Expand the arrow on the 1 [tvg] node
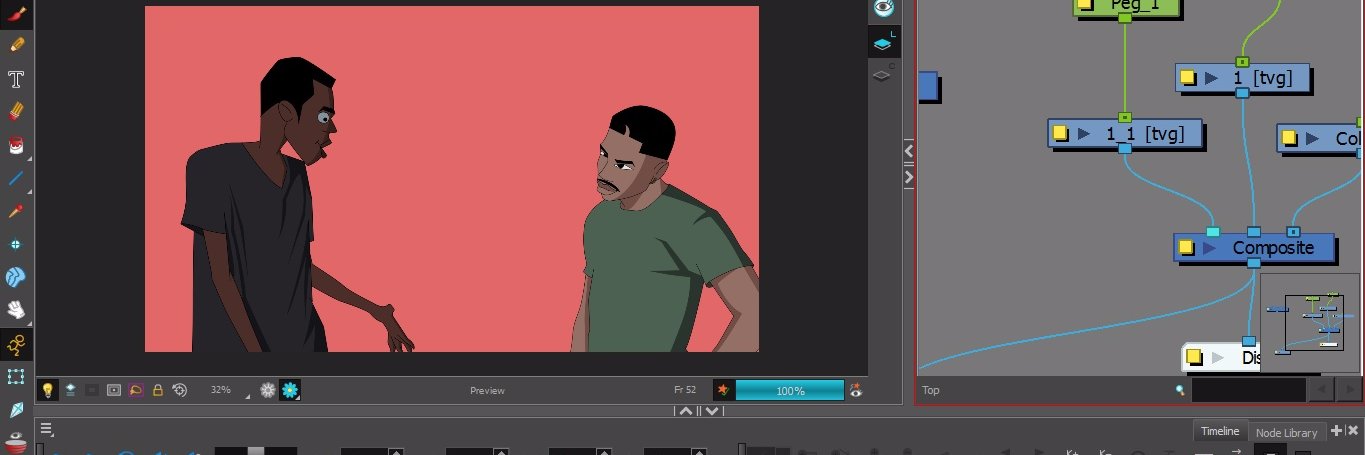Image resolution: width=1365 pixels, height=455 pixels. [x=1211, y=77]
